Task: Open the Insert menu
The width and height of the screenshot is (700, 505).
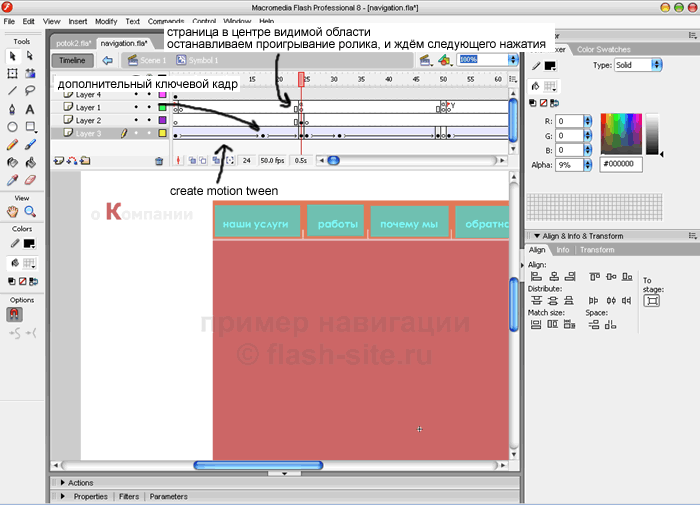Action: pos(78,21)
